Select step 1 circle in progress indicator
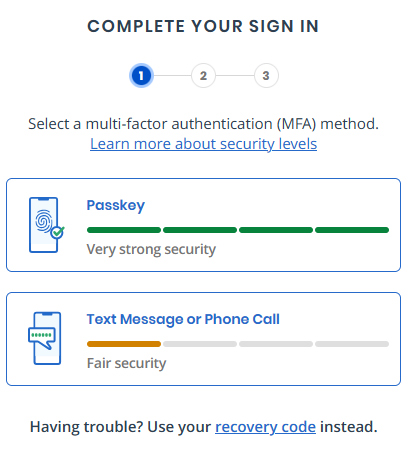 [x=141, y=76]
